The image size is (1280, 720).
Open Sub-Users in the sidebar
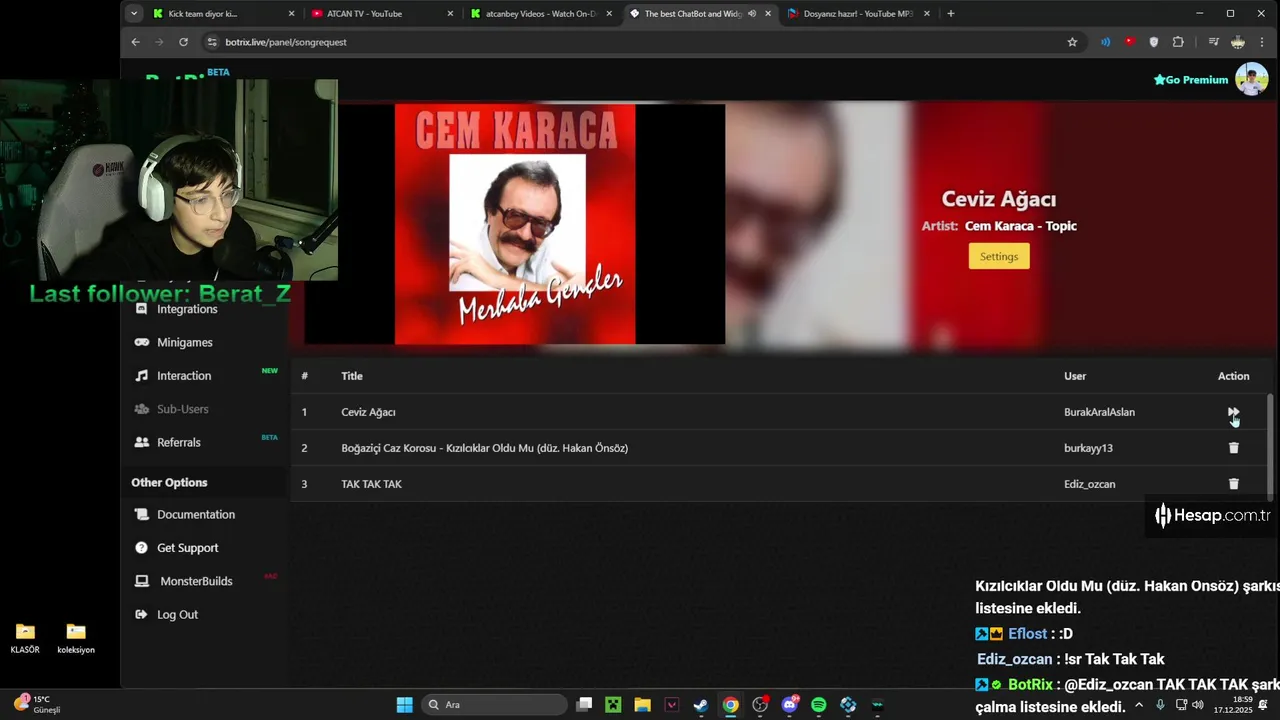[182, 409]
